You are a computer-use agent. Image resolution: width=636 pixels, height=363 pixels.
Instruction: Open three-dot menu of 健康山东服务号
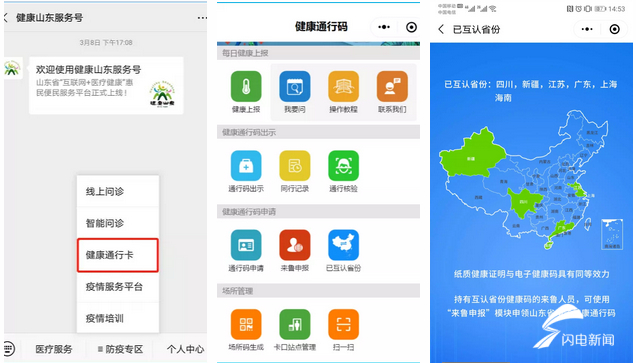202,18
